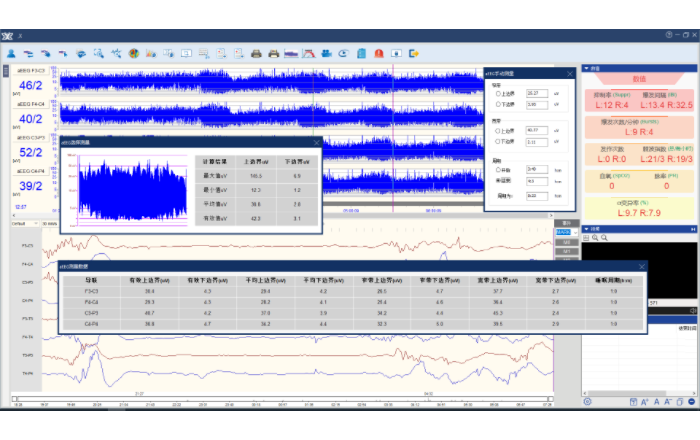The height and width of the screenshot is (440, 700).
Task: Increase font size with the A+ icon
Action: pyautogui.click(x=645, y=402)
